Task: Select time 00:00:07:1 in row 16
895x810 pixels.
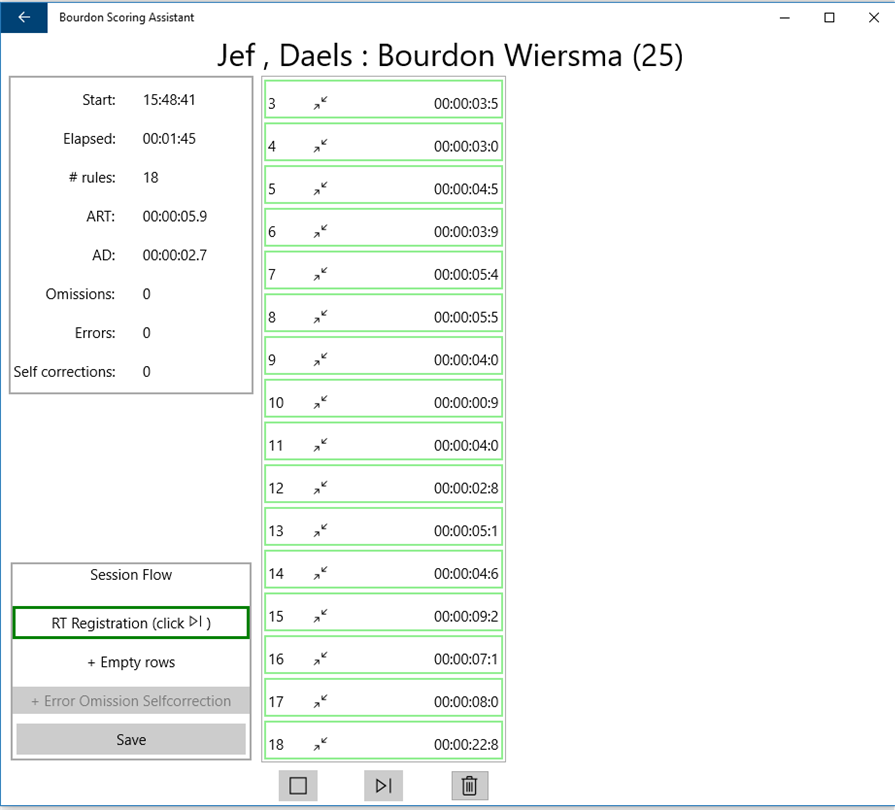Action: [466, 659]
